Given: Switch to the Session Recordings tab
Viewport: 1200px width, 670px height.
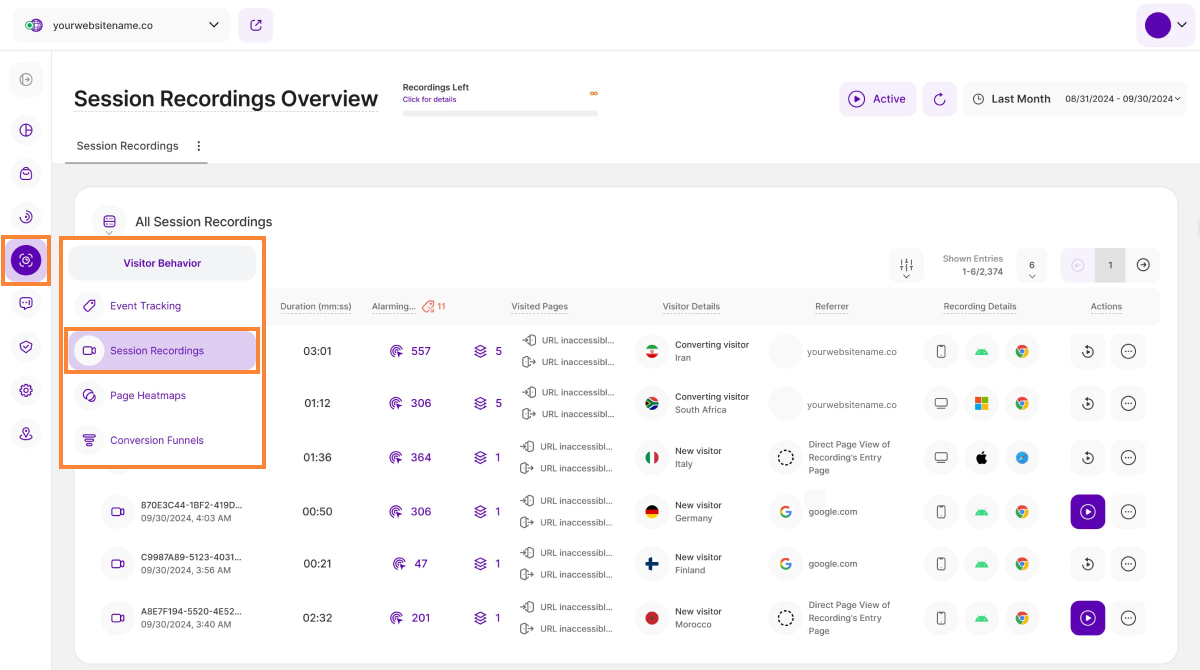Looking at the screenshot, I should pyautogui.click(x=127, y=146).
